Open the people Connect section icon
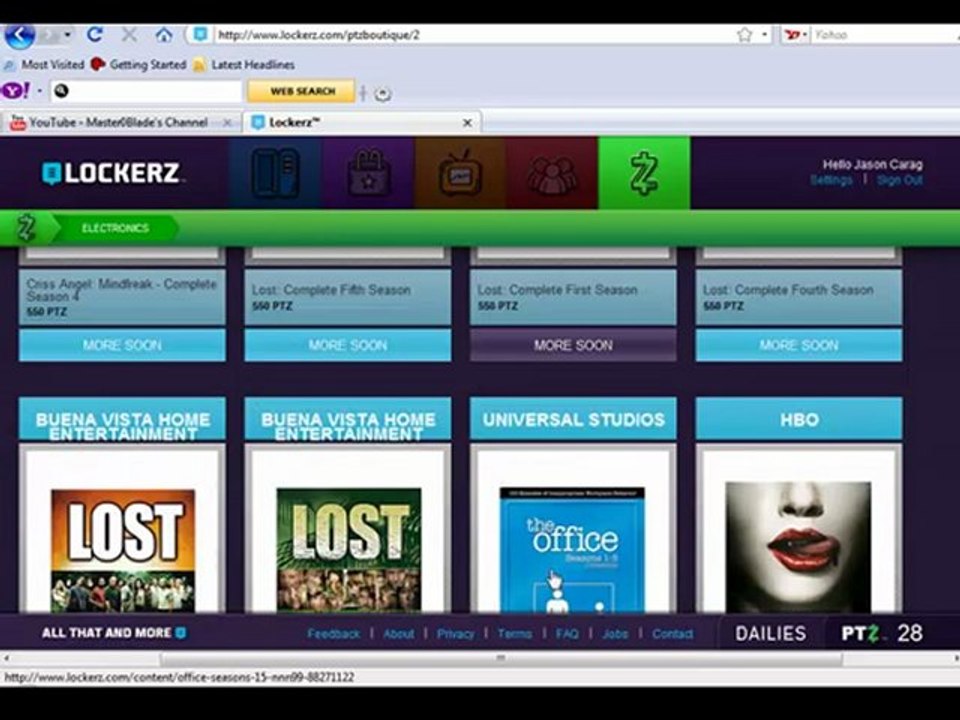Screen dimensions: 960x720 [552, 173]
